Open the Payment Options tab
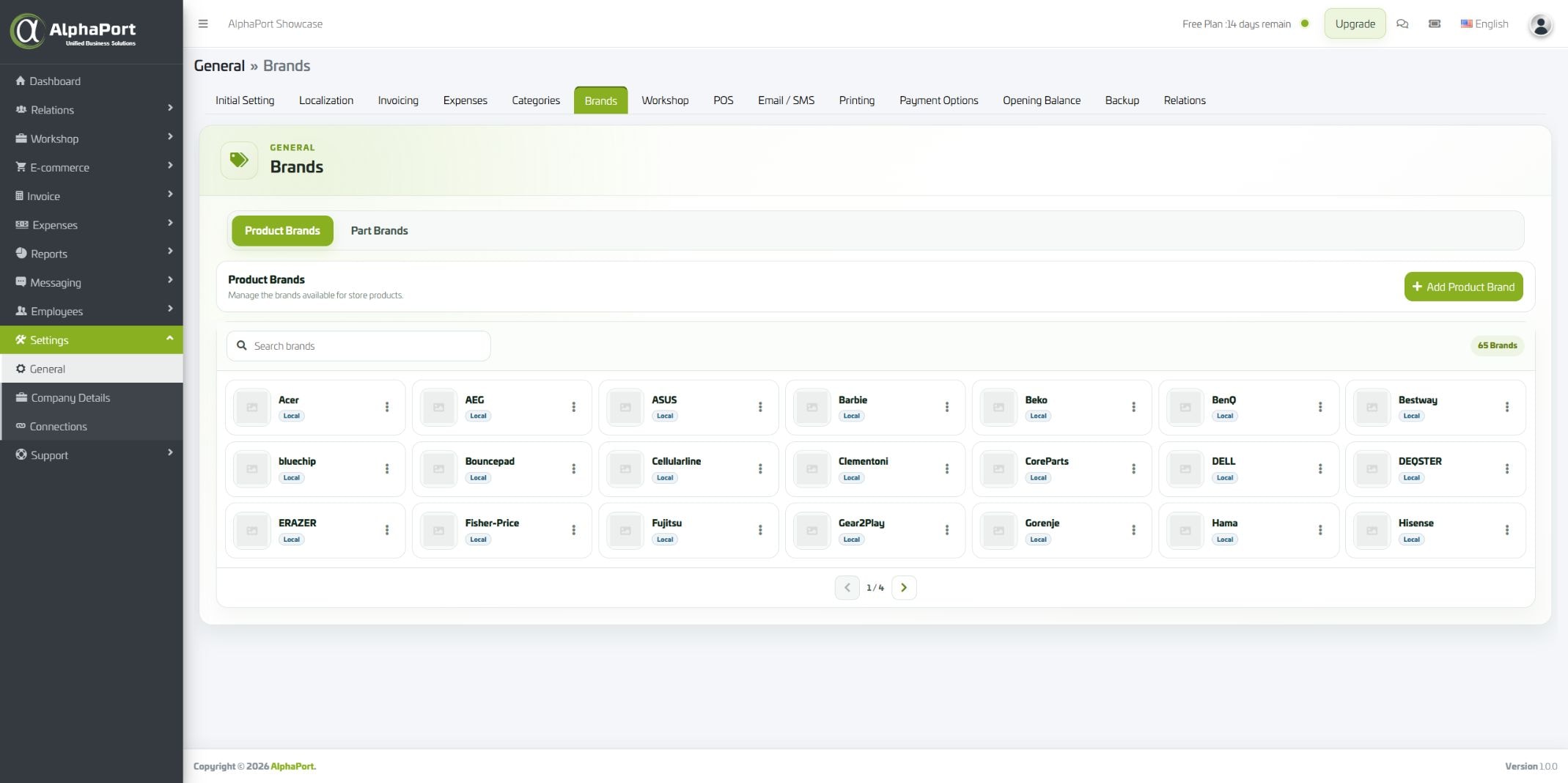The width and height of the screenshot is (1568, 783). point(938,100)
